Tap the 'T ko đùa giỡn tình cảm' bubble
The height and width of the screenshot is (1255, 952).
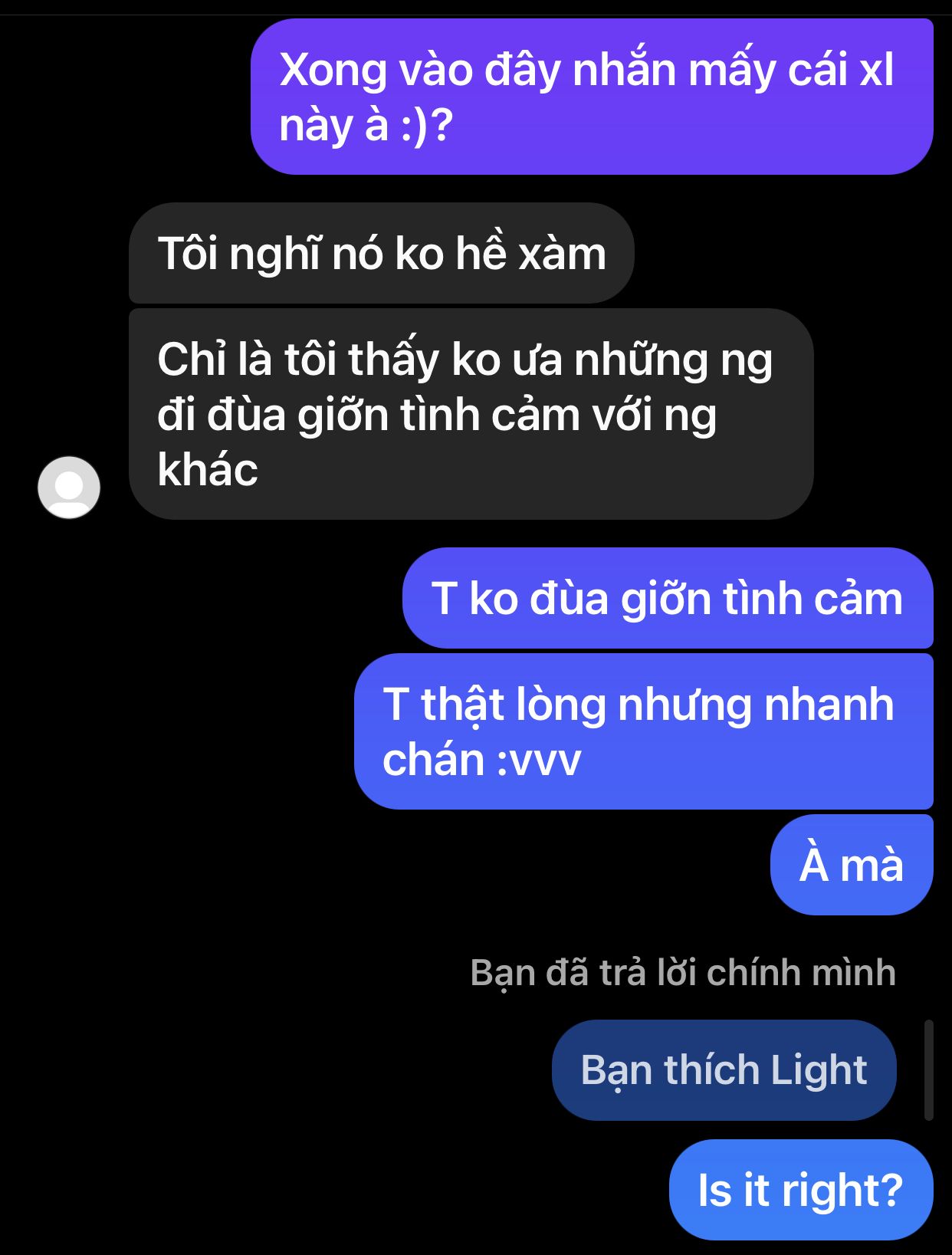point(668,598)
